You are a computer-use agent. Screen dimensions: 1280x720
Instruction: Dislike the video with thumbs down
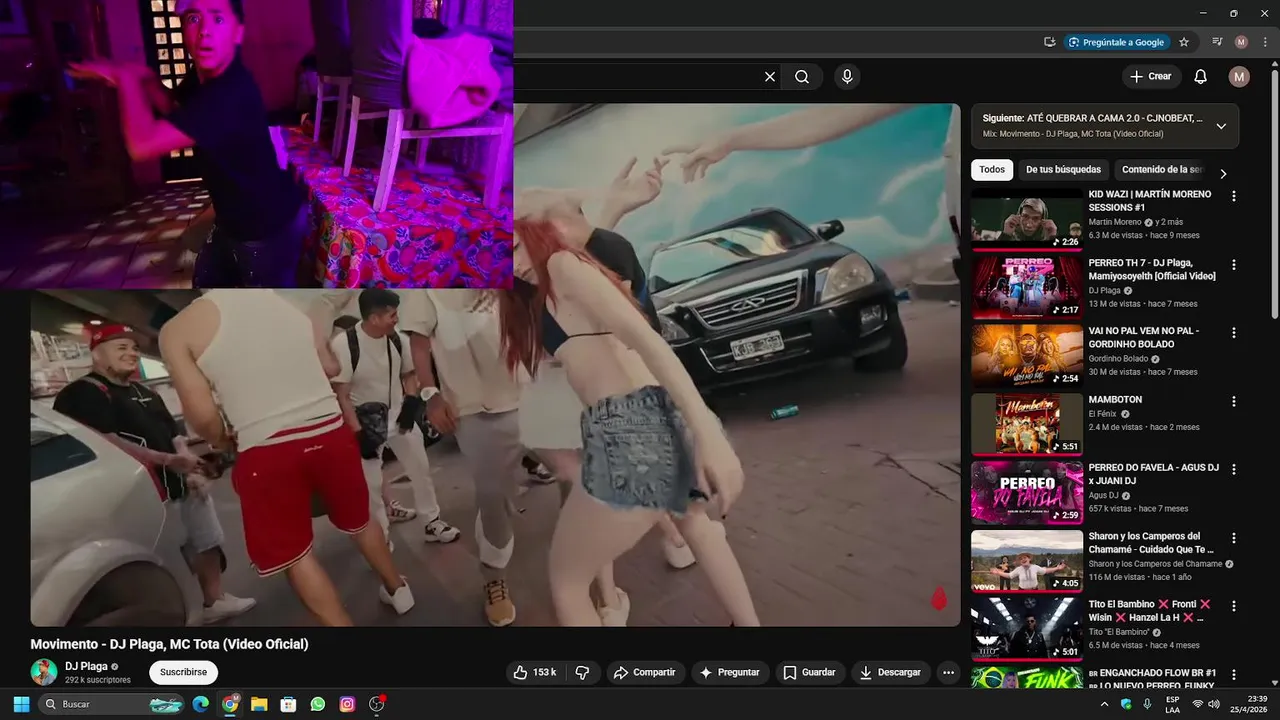582,673
